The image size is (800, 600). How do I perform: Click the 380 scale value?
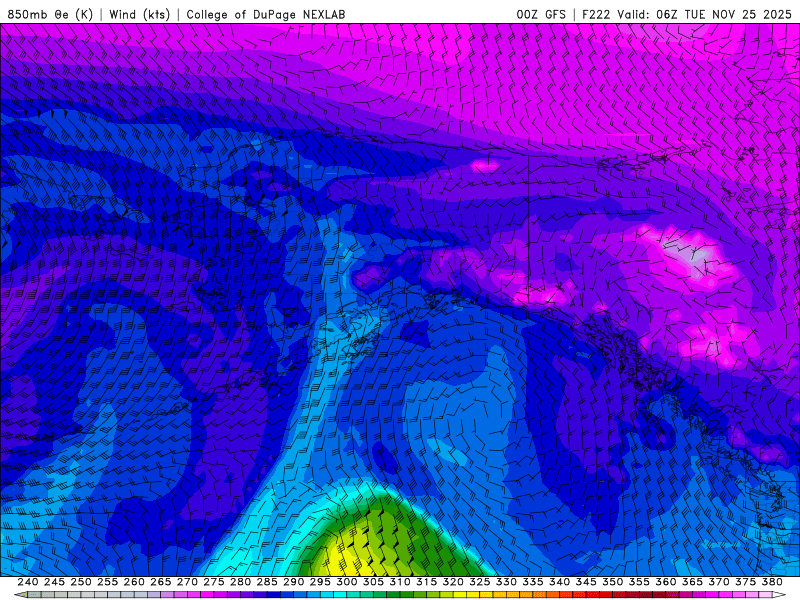click(x=772, y=582)
